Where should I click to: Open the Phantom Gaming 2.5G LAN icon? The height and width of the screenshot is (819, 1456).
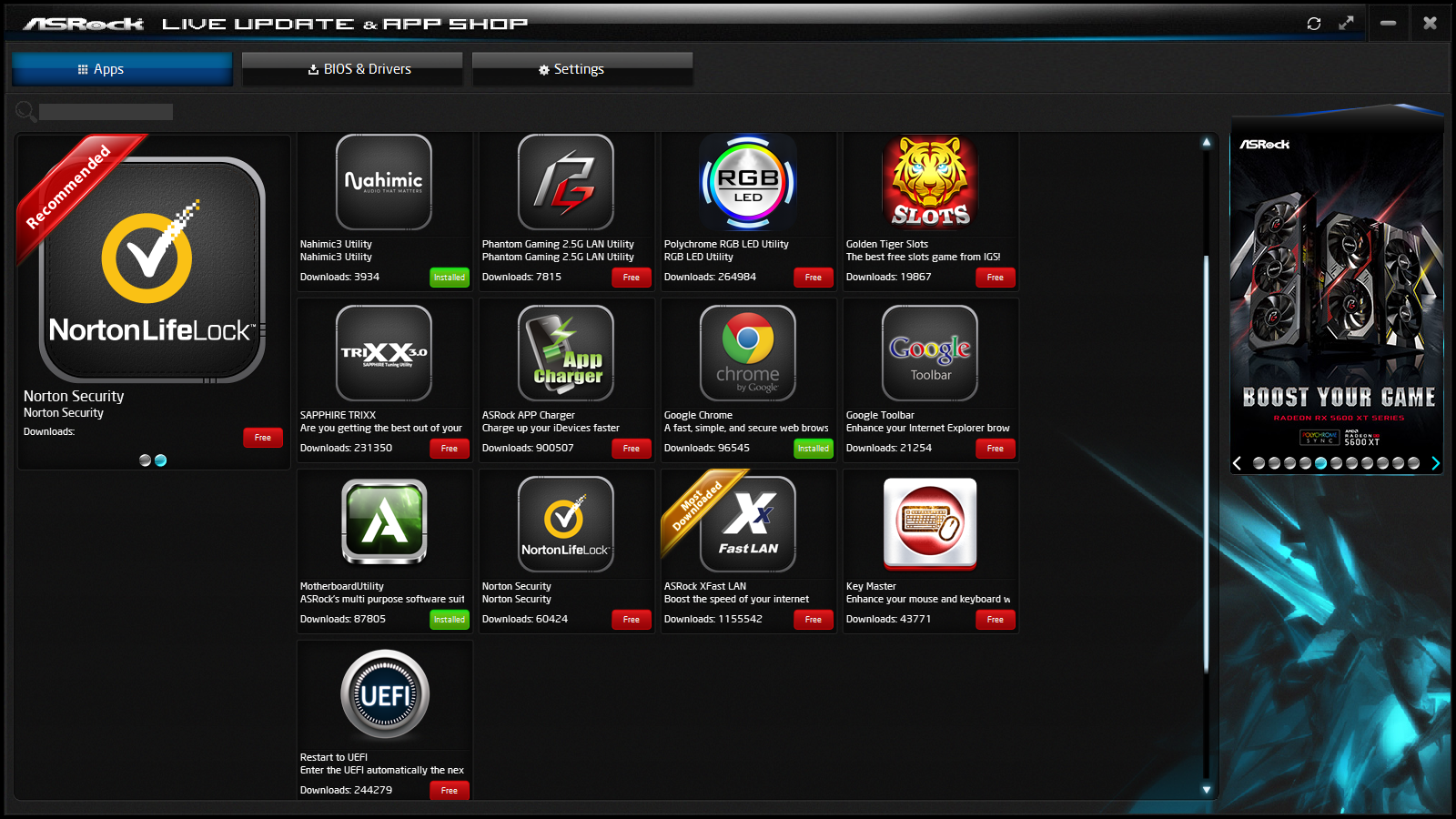(x=566, y=182)
